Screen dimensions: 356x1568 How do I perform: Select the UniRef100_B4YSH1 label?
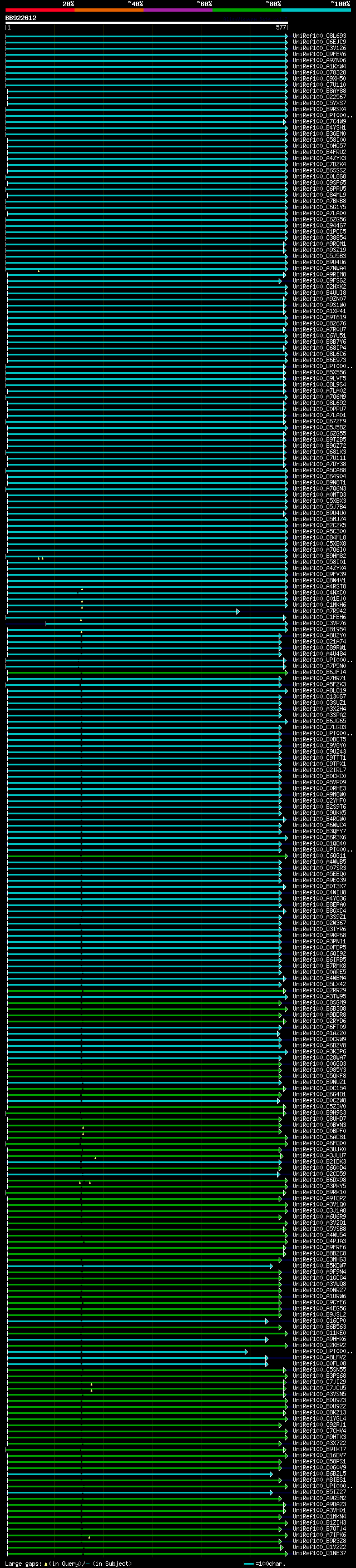pyautogui.click(x=319, y=127)
